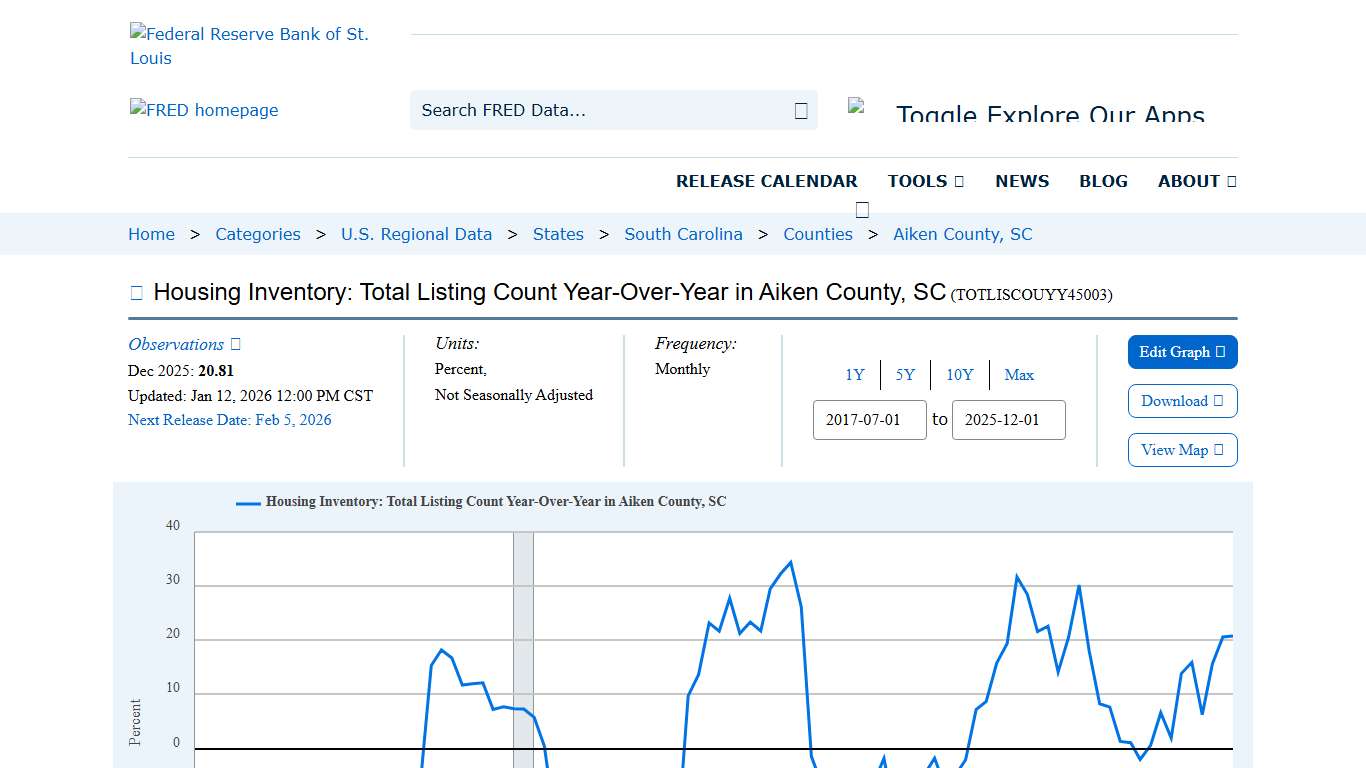Click the blue legend line swatch for the series
The height and width of the screenshot is (768, 1366).
pyautogui.click(x=246, y=502)
